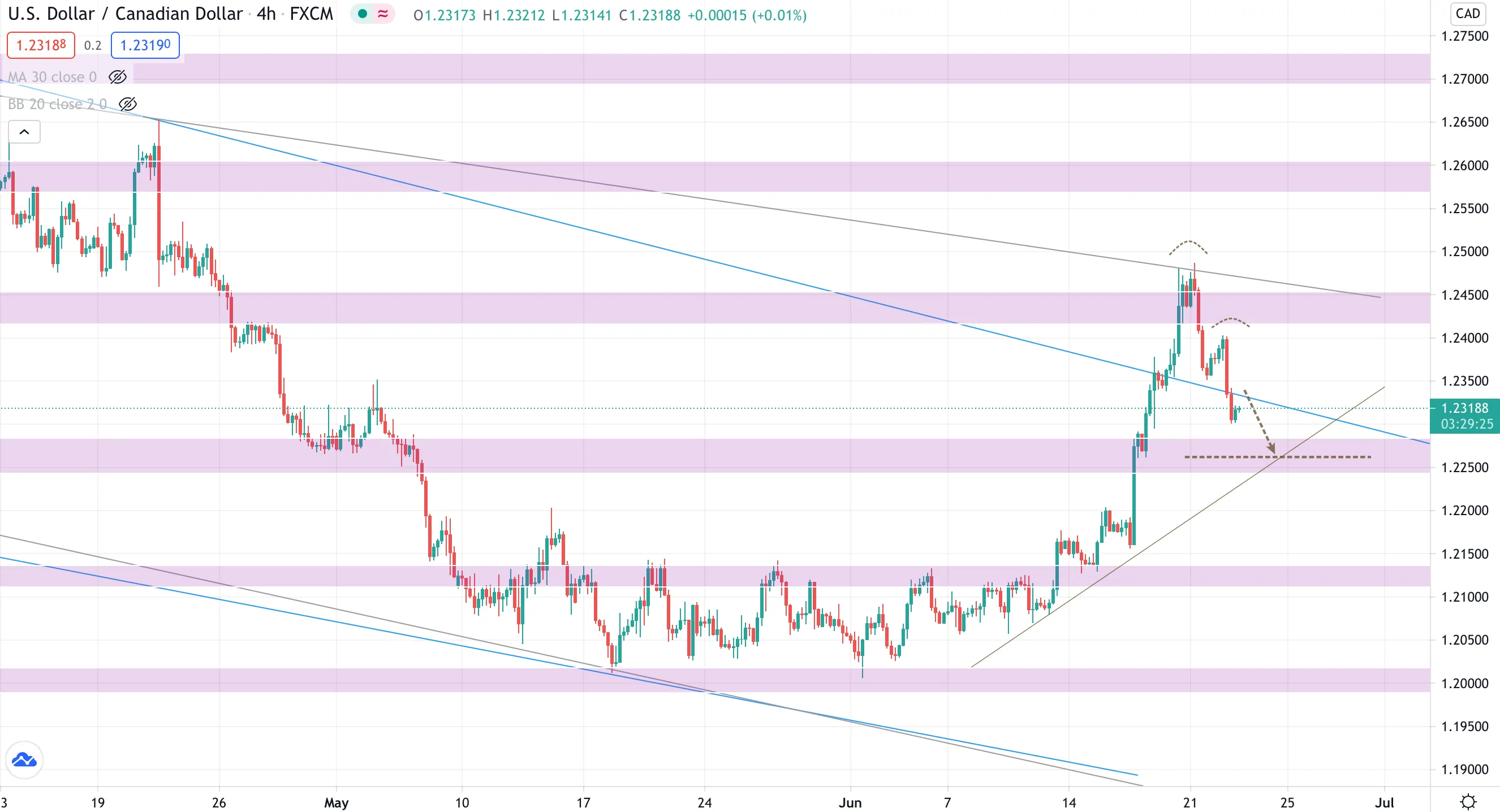
Task: Click the date 19 on the time axis
Action: [x=97, y=803]
